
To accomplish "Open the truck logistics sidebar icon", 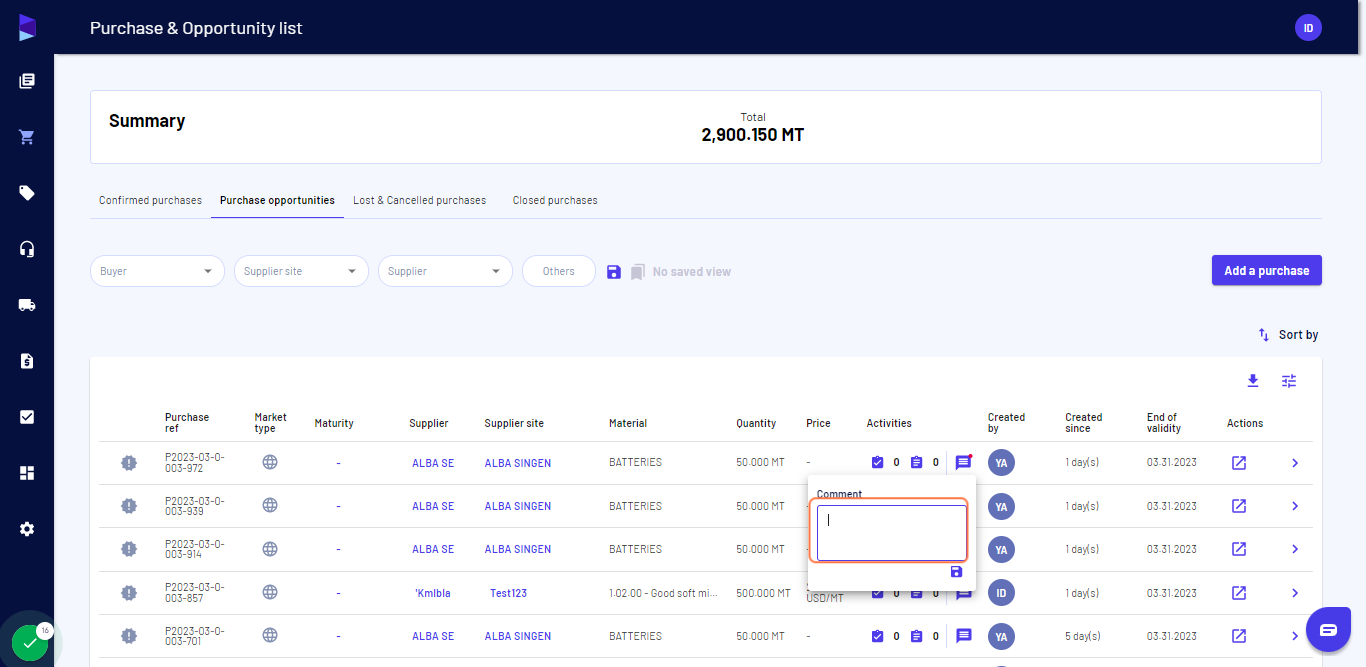I will point(27,305).
